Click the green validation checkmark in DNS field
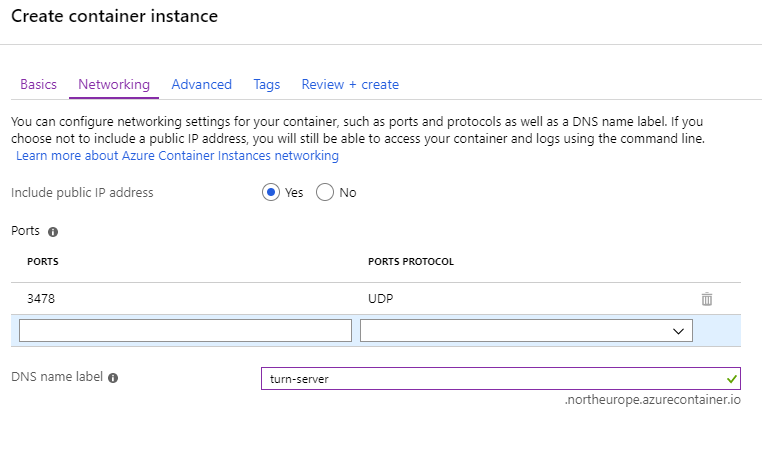The image size is (762, 449). (731, 379)
